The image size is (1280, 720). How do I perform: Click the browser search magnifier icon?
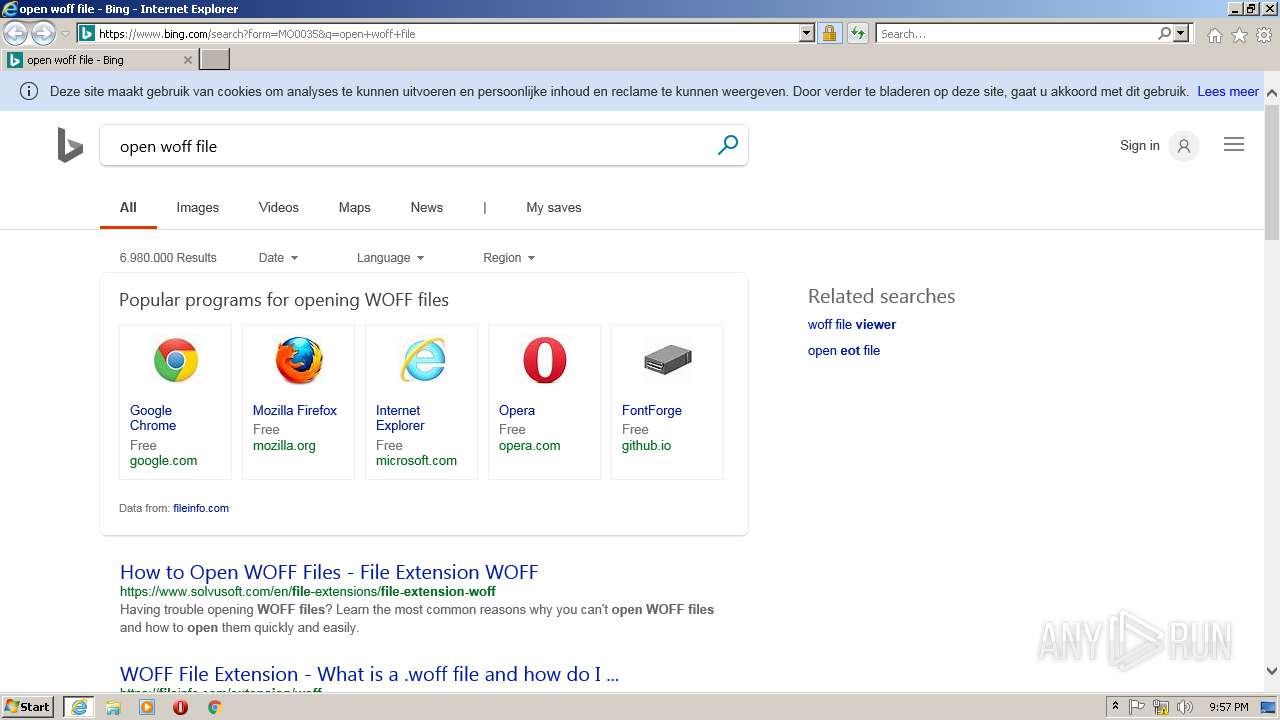(1164, 33)
